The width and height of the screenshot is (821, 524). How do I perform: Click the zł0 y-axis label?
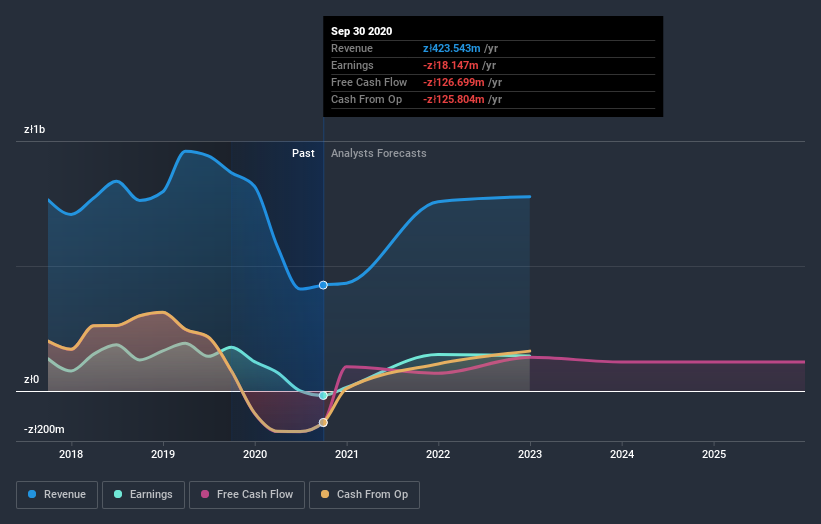pyautogui.click(x=31, y=380)
